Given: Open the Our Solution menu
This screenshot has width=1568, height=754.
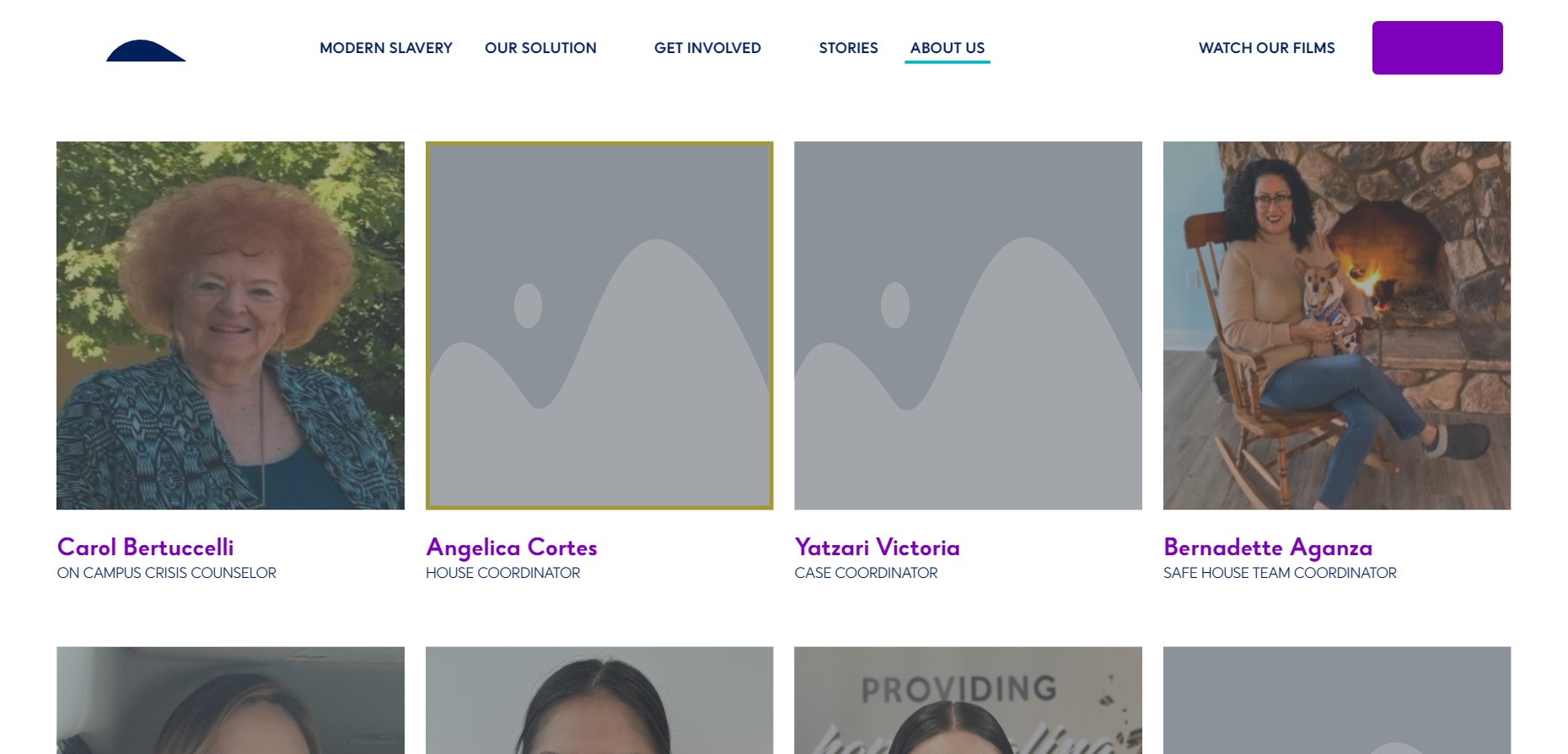Looking at the screenshot, I should 540,48.
